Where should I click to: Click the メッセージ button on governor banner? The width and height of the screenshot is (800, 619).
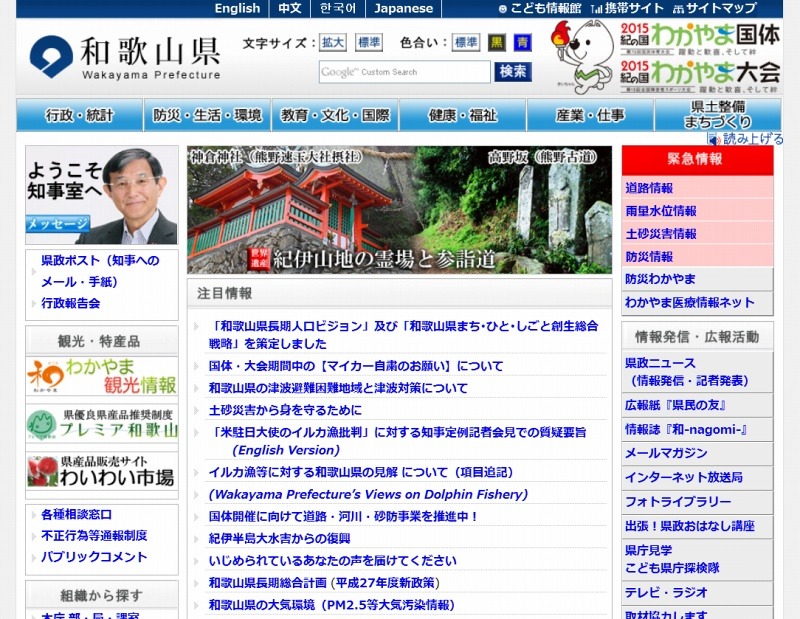coord(58,224)
